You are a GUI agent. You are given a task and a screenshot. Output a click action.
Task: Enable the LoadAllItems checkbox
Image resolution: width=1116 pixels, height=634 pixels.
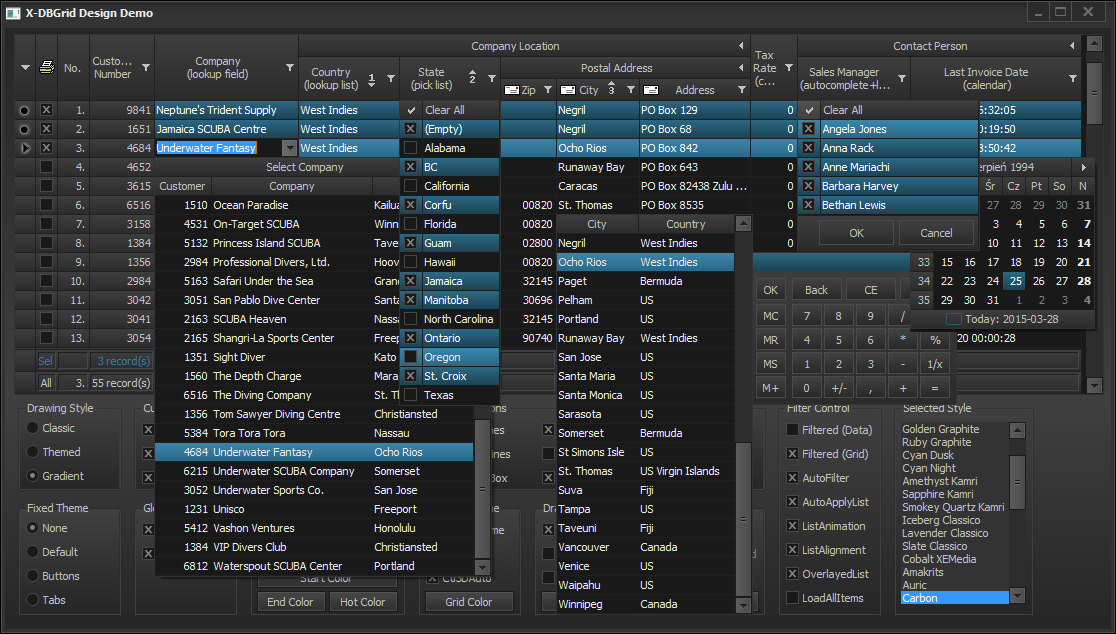coord(793,598)
